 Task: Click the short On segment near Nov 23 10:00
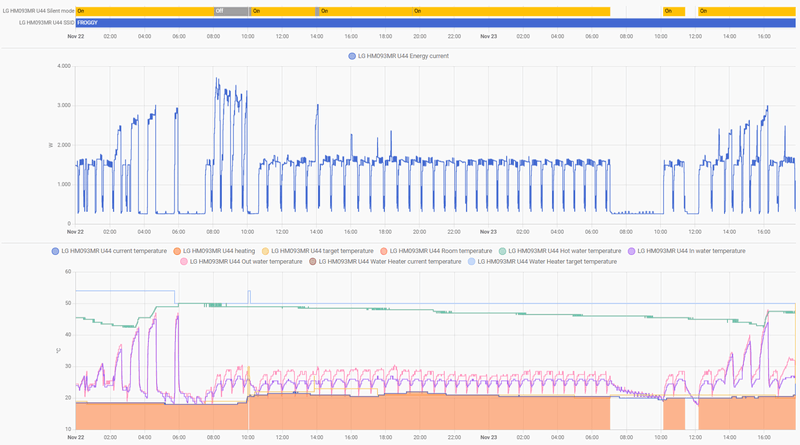674,11
